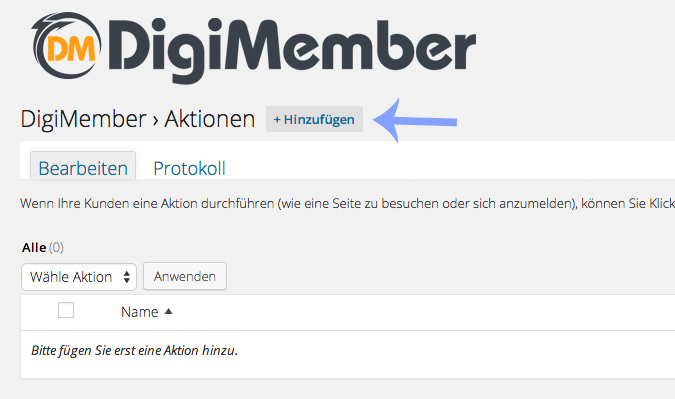Sort by the Name column header
The height and width of the screenshot is (399, 675).
pyautogui.click(x=139, y=312)
